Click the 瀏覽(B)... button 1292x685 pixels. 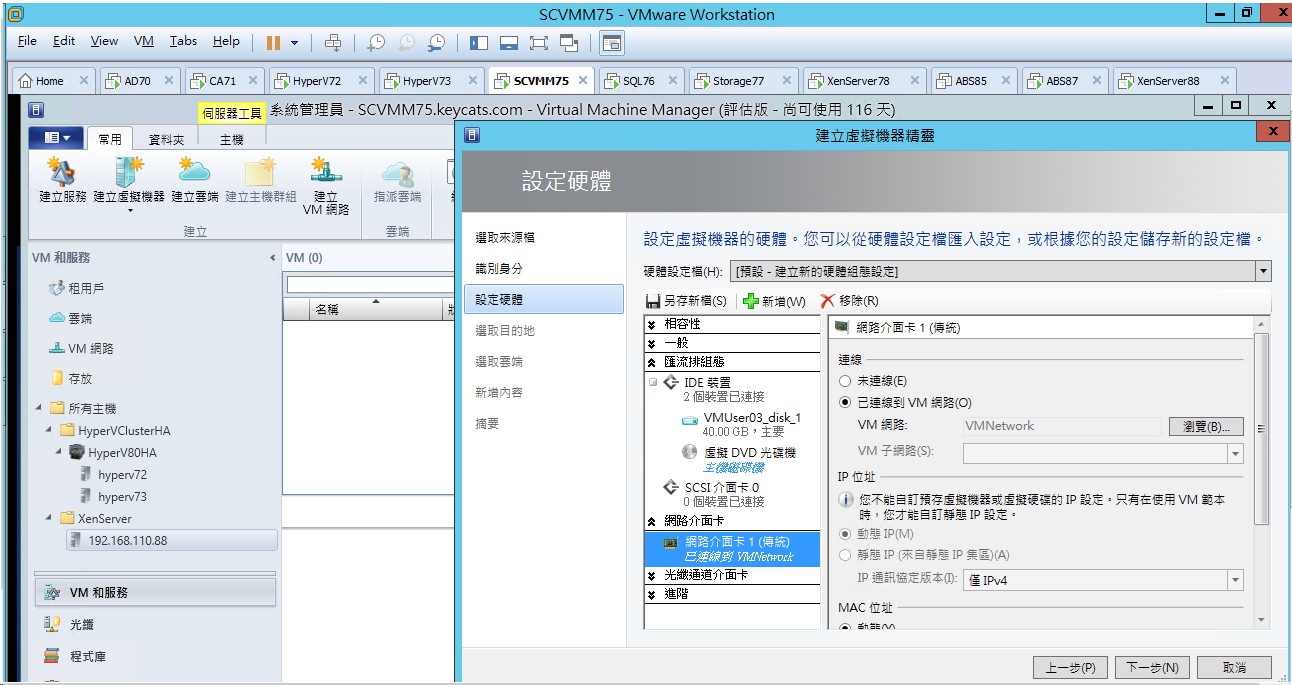tap(1206, 427)
